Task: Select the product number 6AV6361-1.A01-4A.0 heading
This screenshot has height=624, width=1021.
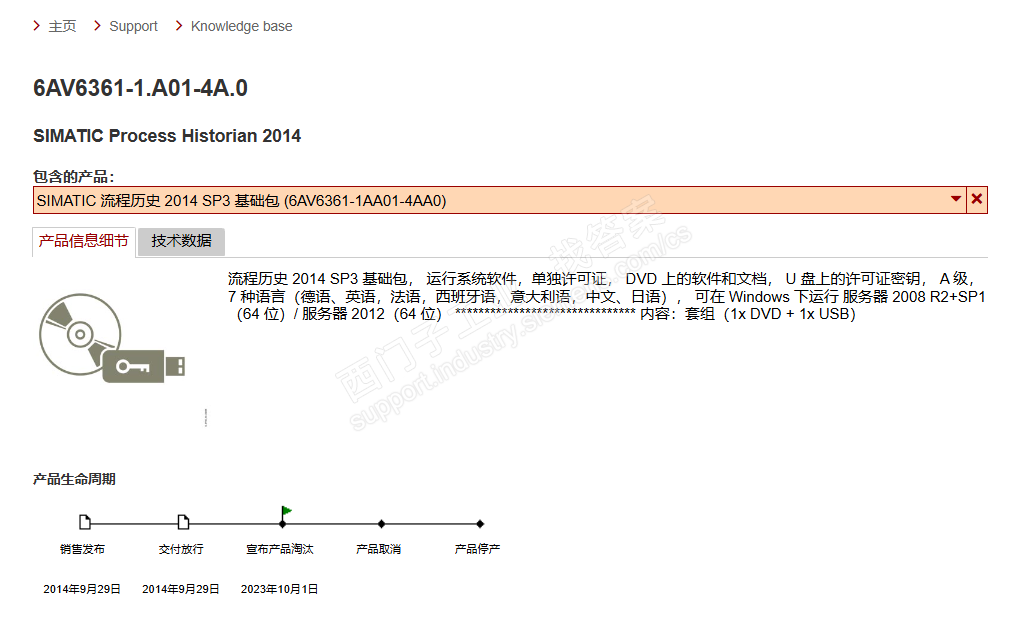Action: pos(141,88)
